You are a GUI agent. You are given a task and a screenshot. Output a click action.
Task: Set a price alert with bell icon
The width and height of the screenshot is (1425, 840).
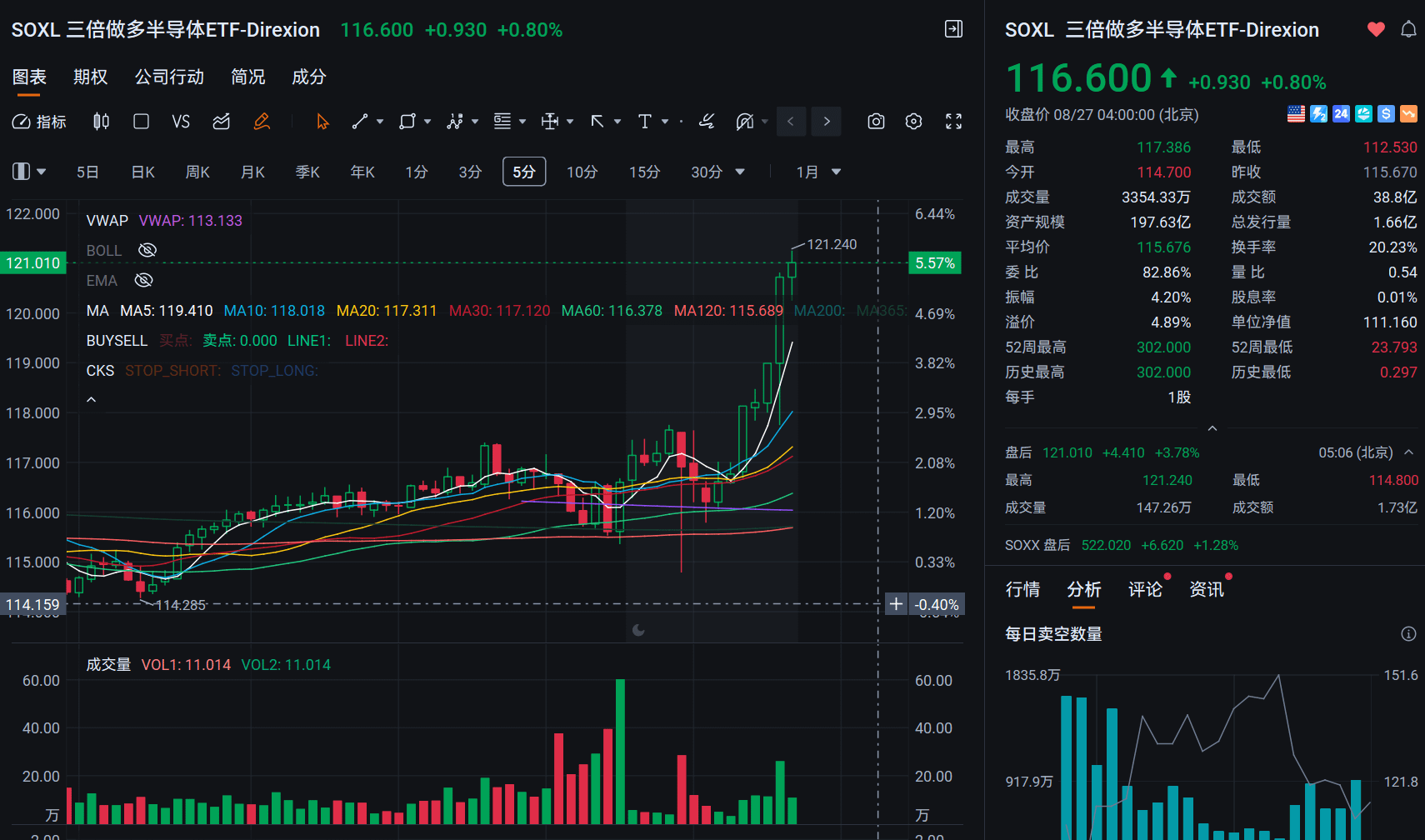pyautogui.click(x=1408, y=29)
